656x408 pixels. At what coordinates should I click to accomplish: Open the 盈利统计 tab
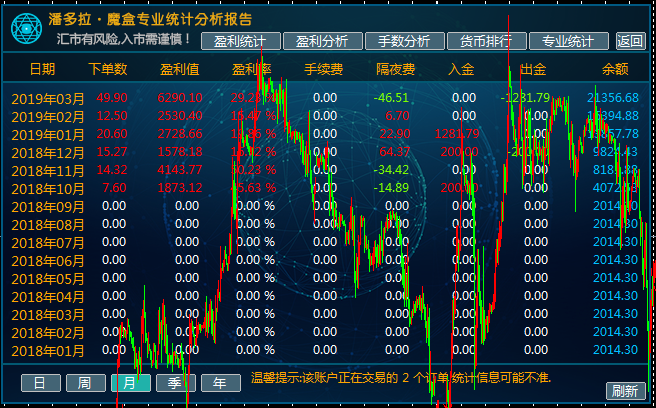[241, 41]
